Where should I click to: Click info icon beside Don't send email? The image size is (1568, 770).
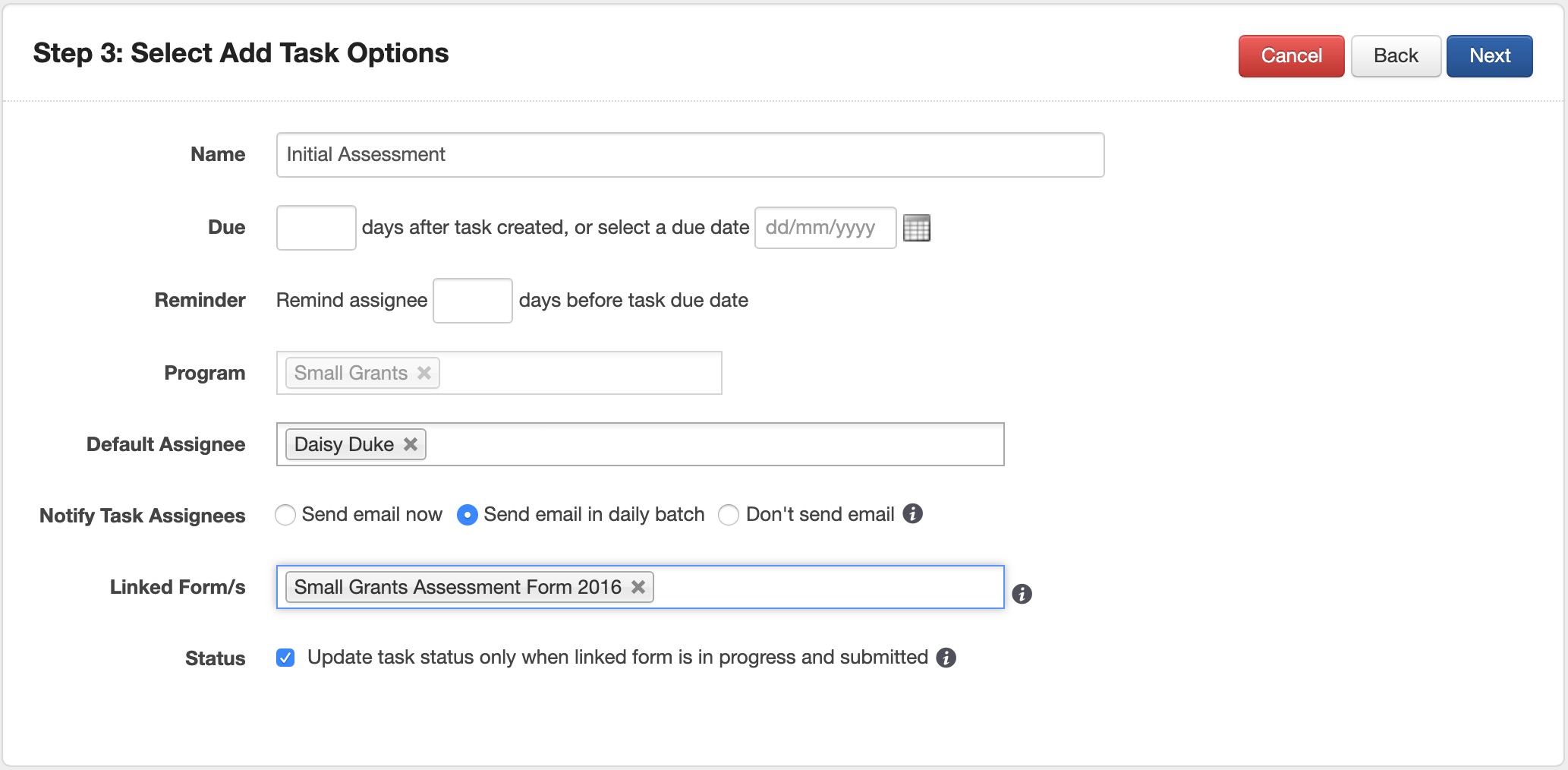[912, 514]
